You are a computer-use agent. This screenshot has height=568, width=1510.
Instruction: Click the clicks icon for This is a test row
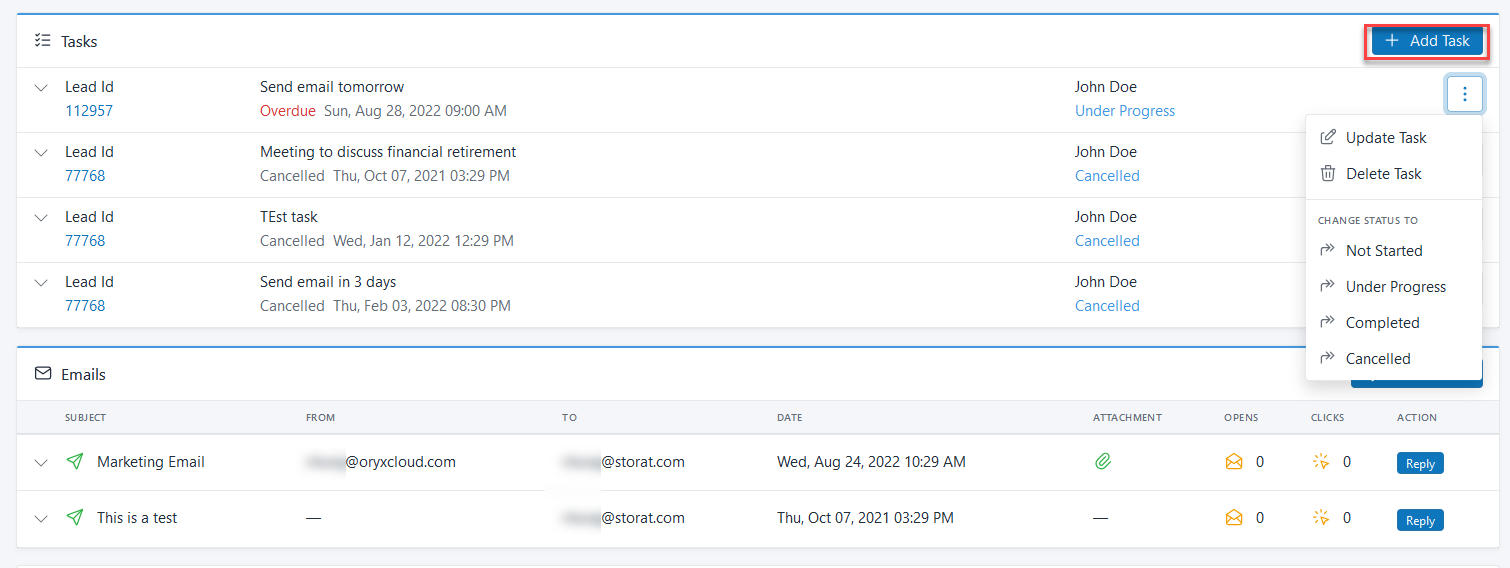pos(1321,518)
